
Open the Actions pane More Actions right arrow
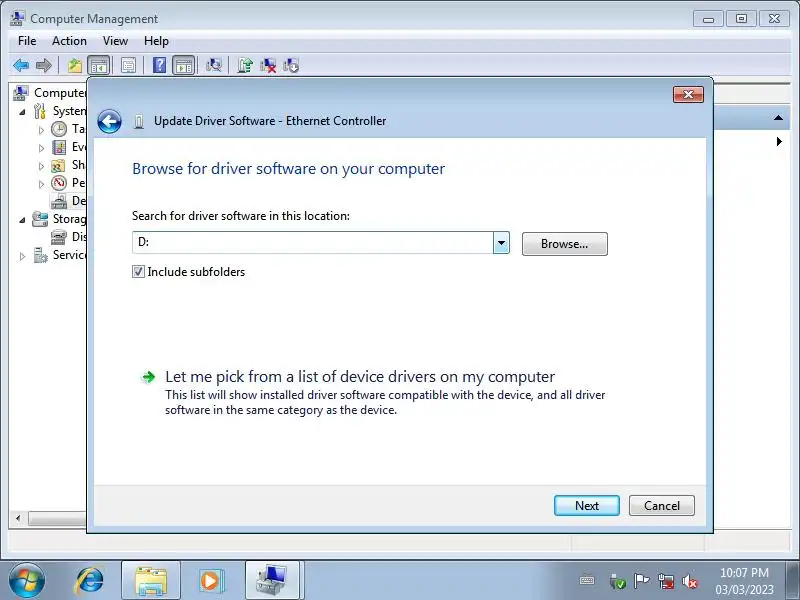click(x=779, y=141)
